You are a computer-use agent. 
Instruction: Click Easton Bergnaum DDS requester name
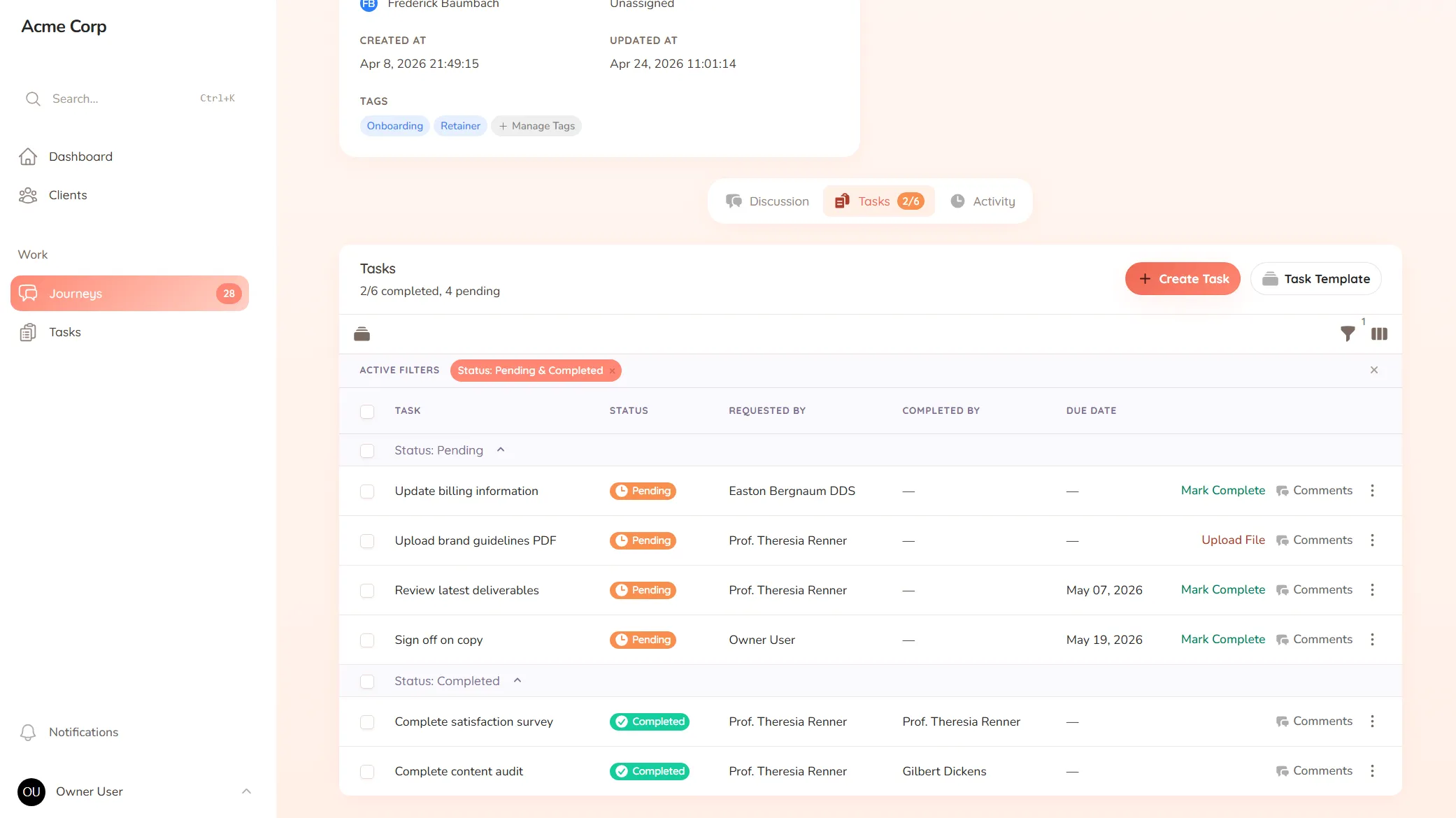792,491
